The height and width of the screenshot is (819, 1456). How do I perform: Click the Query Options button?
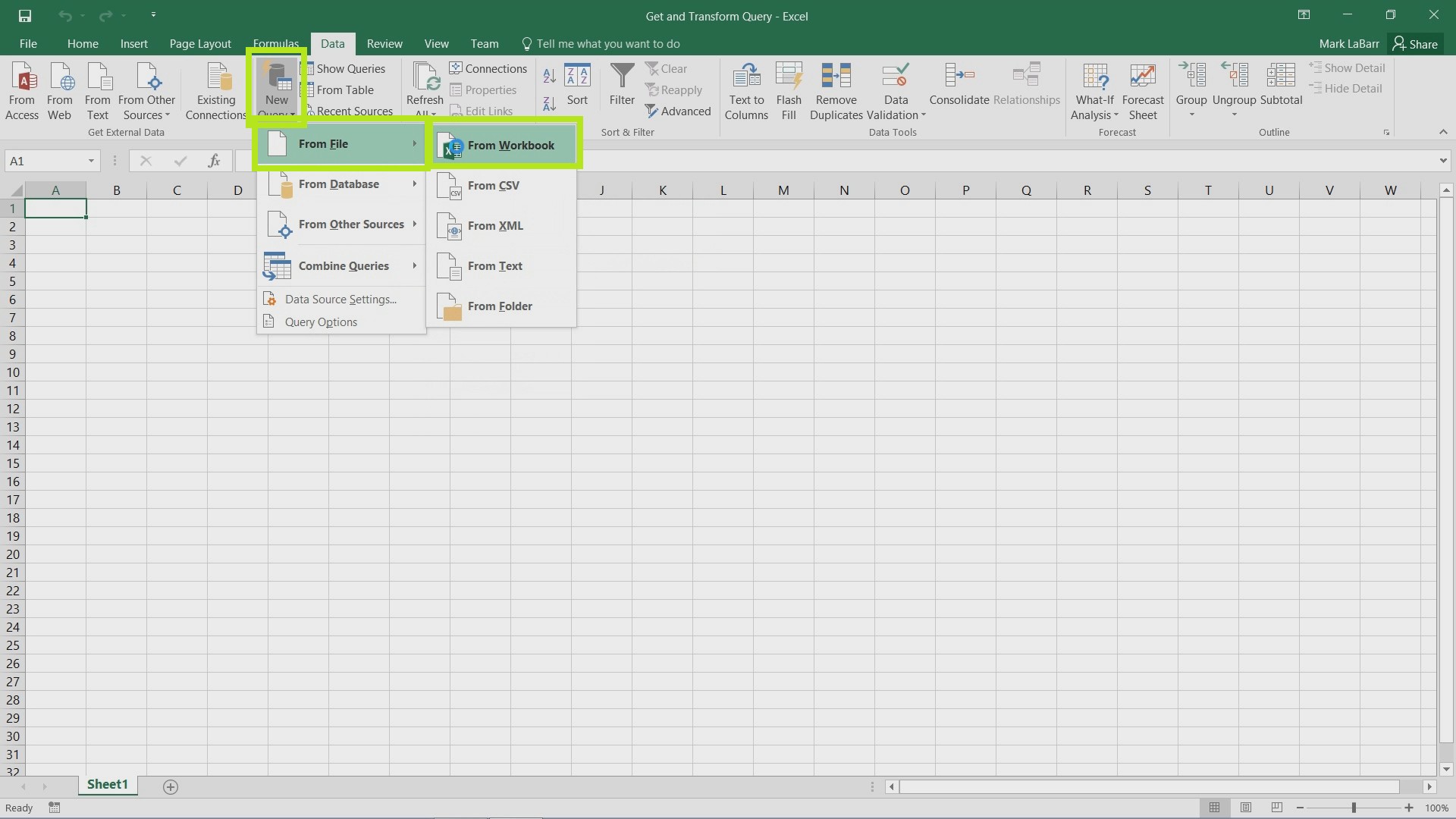(x=321, y=321)
